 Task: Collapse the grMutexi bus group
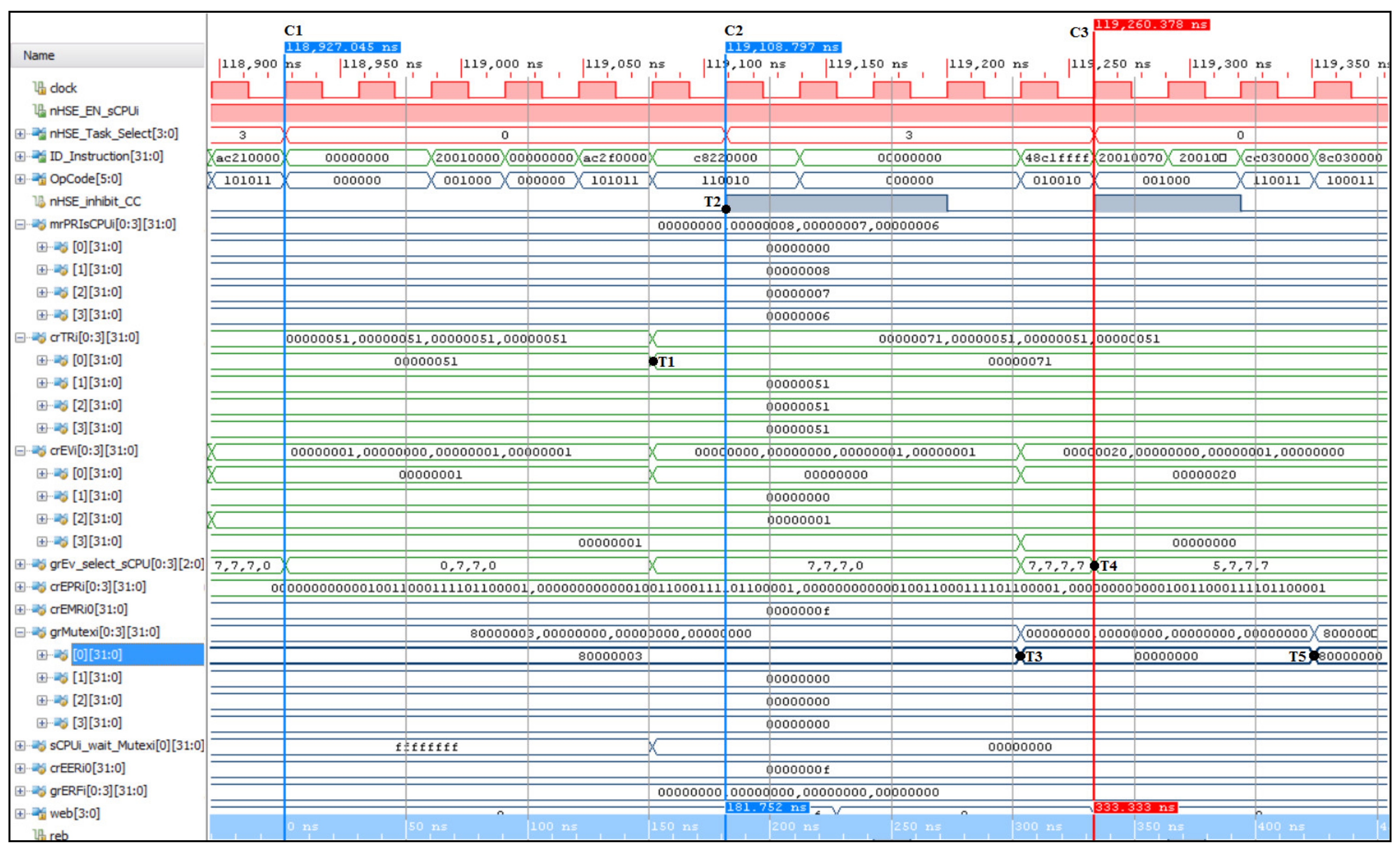(x=20, y=632)
